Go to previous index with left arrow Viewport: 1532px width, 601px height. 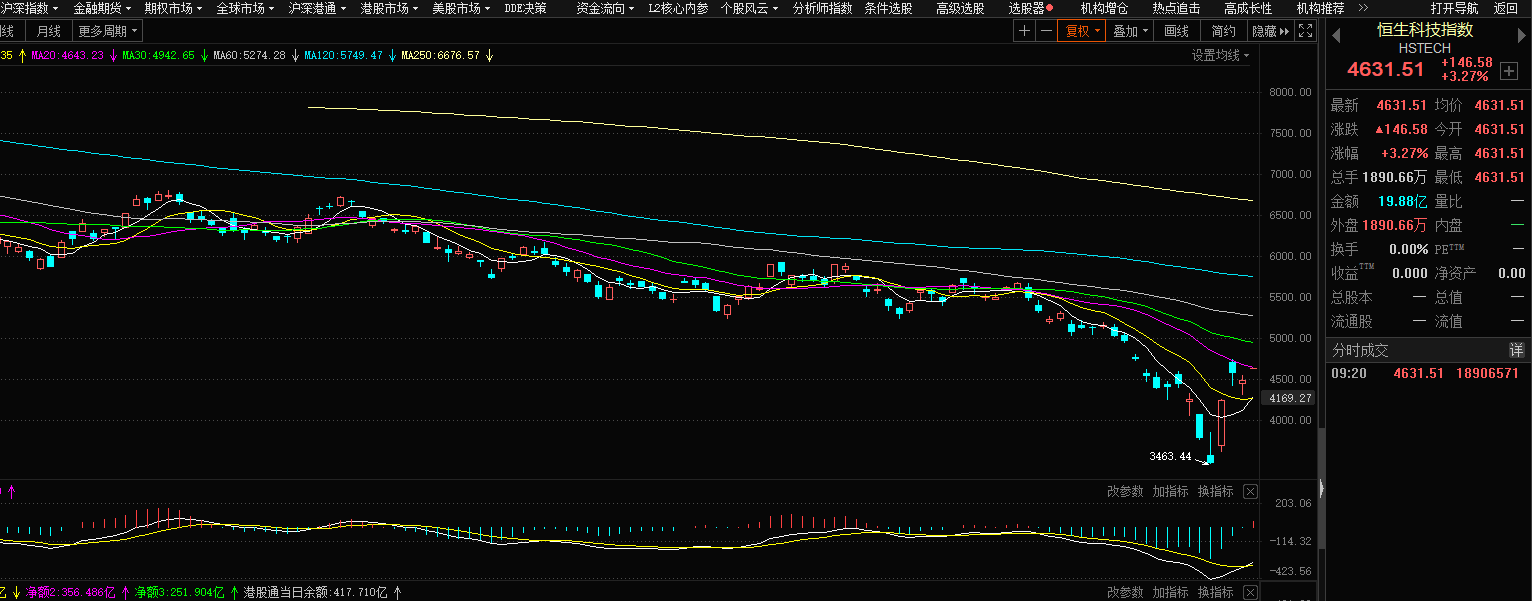tap(1337, 37)
